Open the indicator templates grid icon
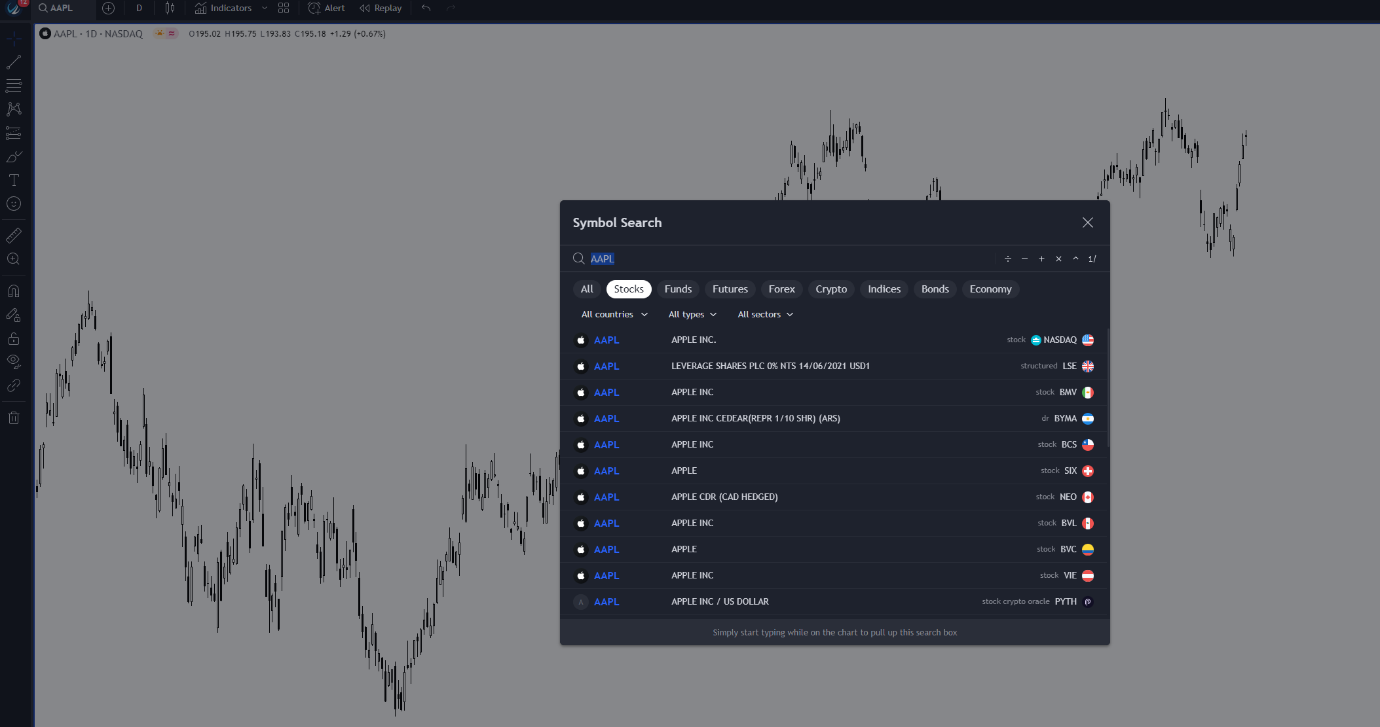1380x727 pixels. (284, 8)
